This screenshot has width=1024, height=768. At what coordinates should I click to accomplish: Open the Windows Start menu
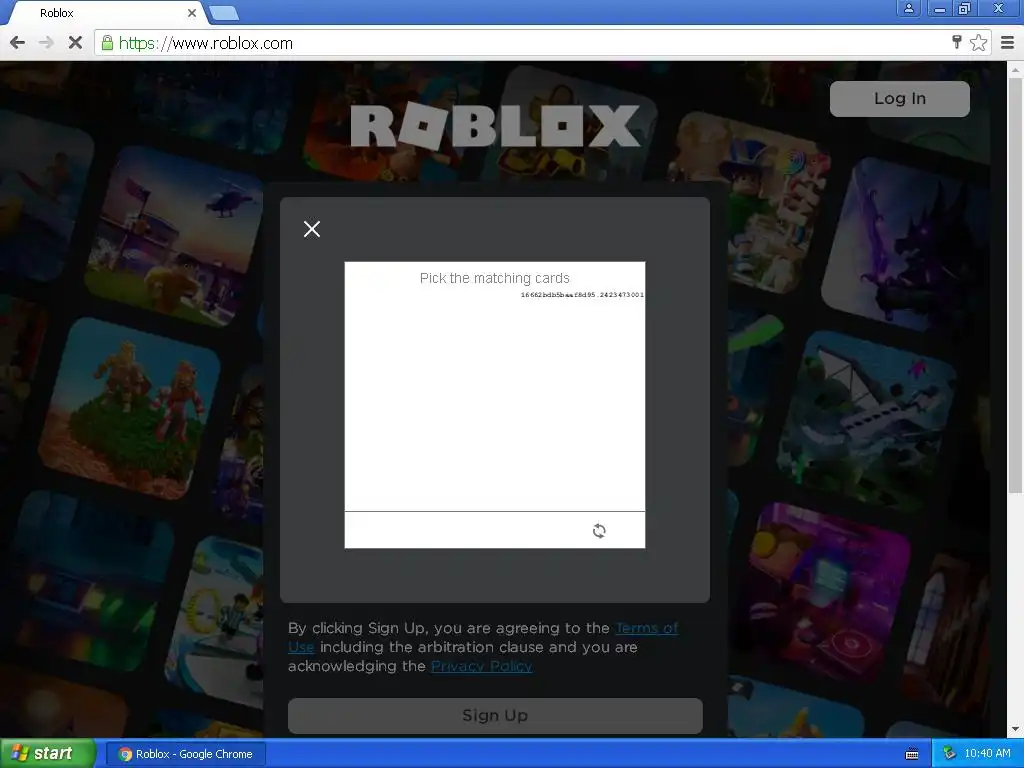click(48, 754)
